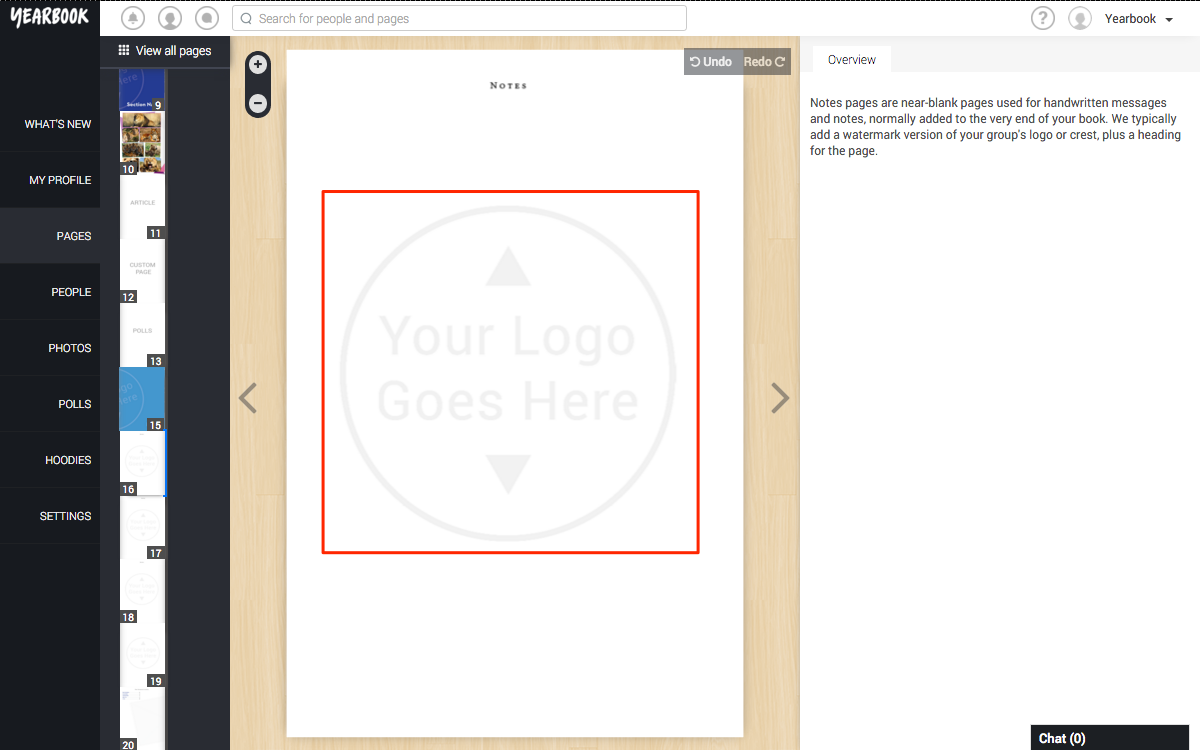Deselect the logo placeholder selection box
Screen dimensions: 1200x750
(510, 650)
